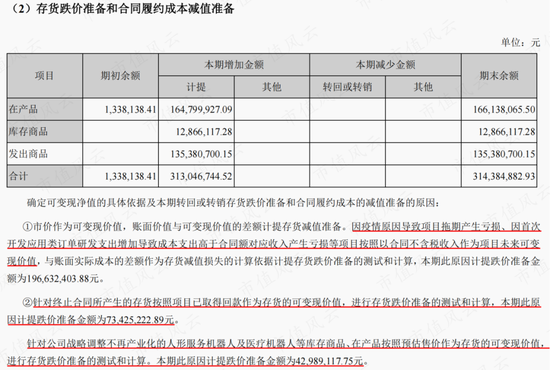Click the section heading 存货跌价准备和合同履约成本减值准备
Viewport: 550px width, 370px height.
coord(135,8)
